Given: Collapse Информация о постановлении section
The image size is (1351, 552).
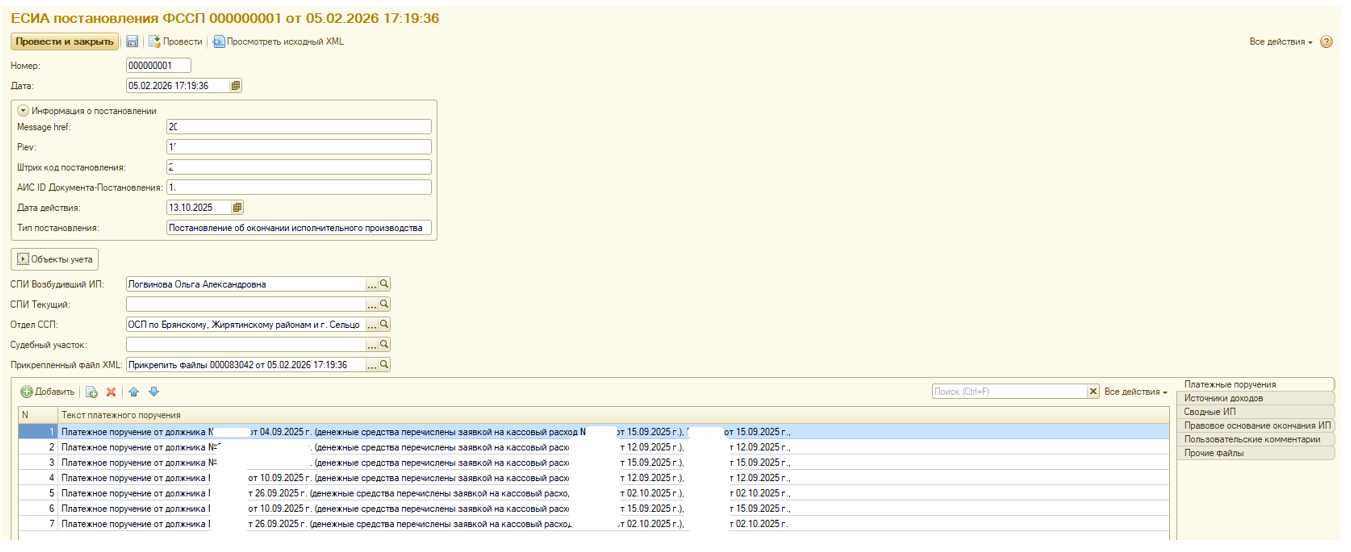Looking at the screenshot, I should pyautogui.click(x=23, y=111).
